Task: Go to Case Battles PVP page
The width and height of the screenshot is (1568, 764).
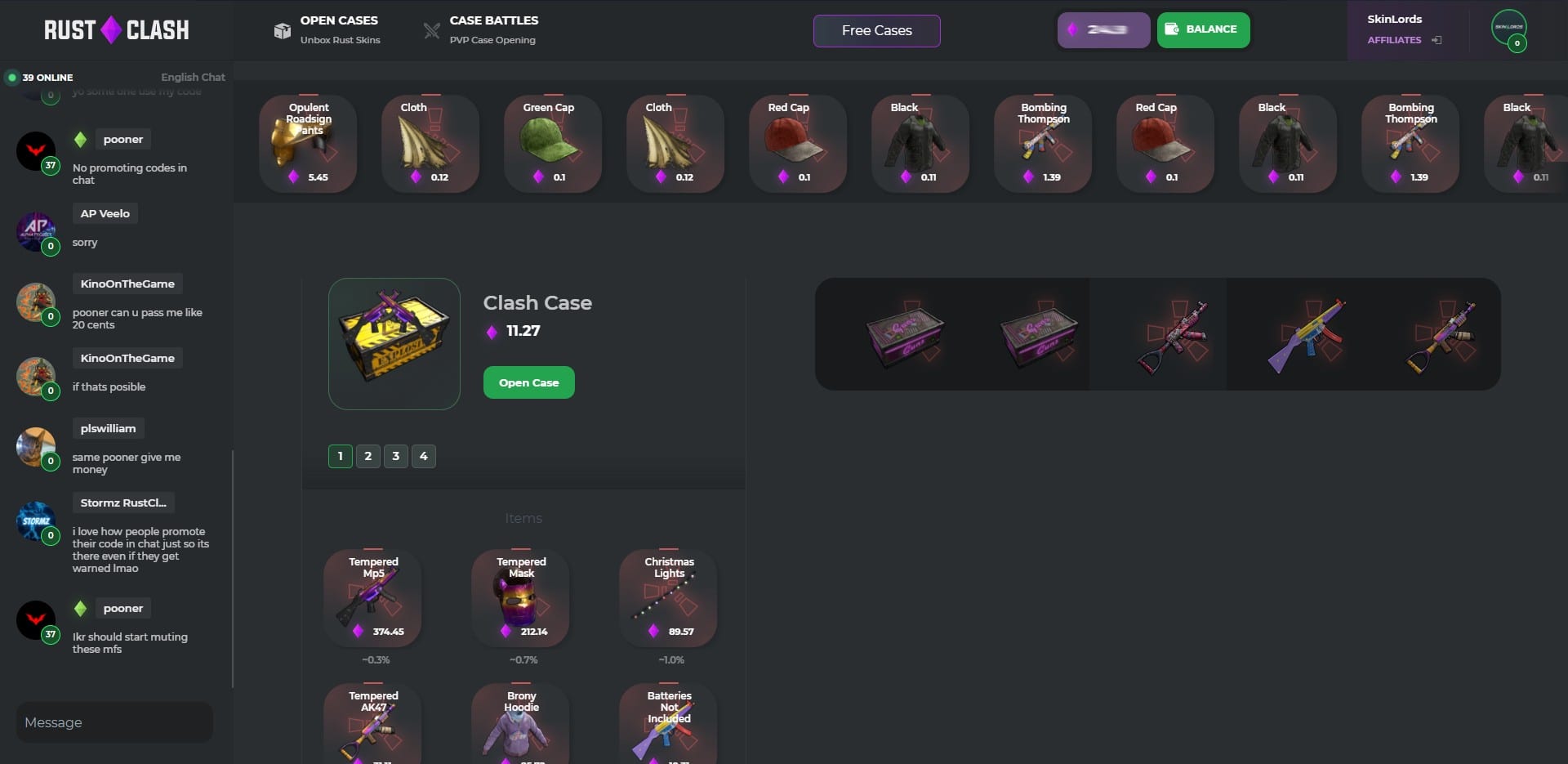Action: pos(480,30)
